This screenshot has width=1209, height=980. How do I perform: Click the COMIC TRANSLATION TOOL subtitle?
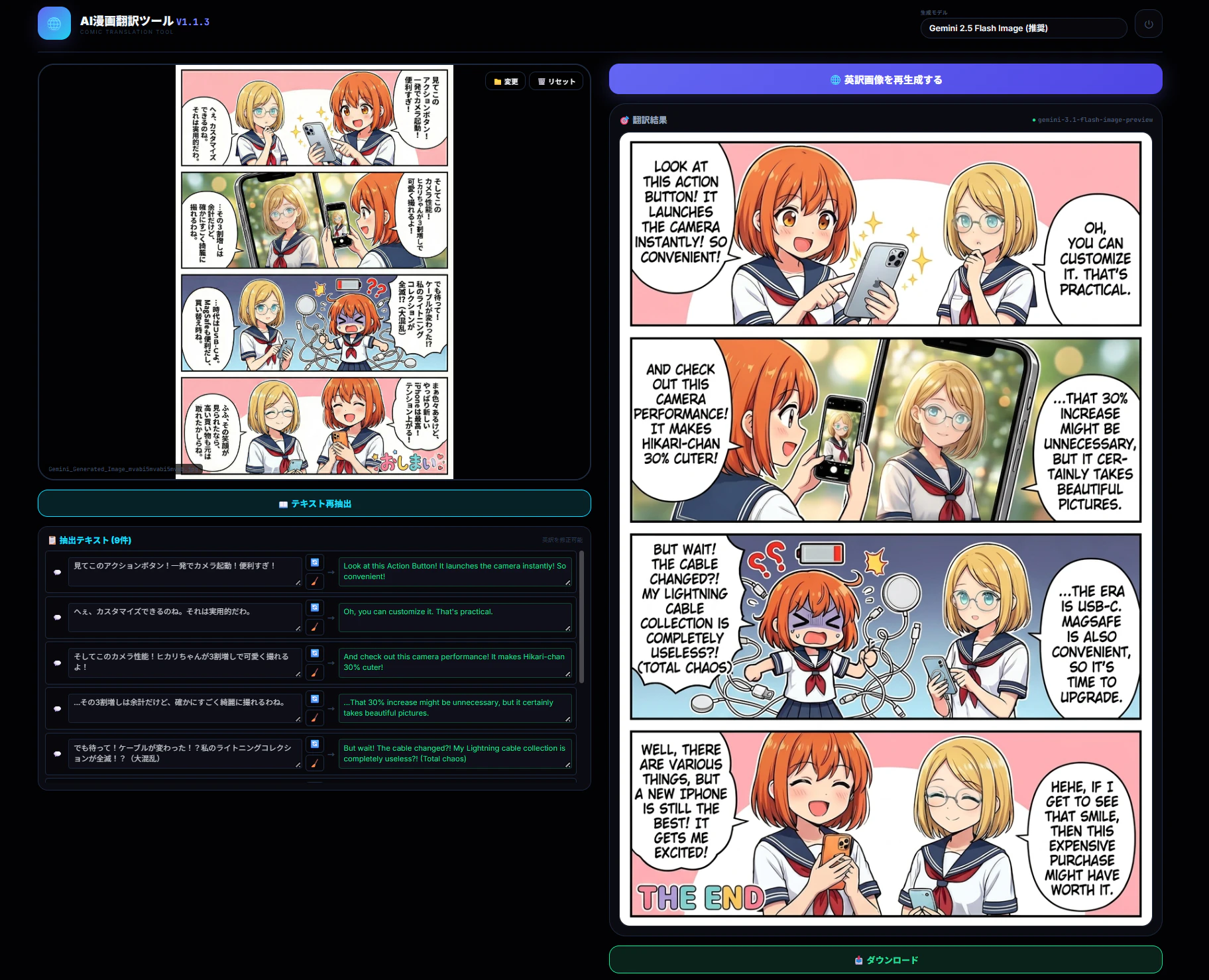[x=127, y=32]
